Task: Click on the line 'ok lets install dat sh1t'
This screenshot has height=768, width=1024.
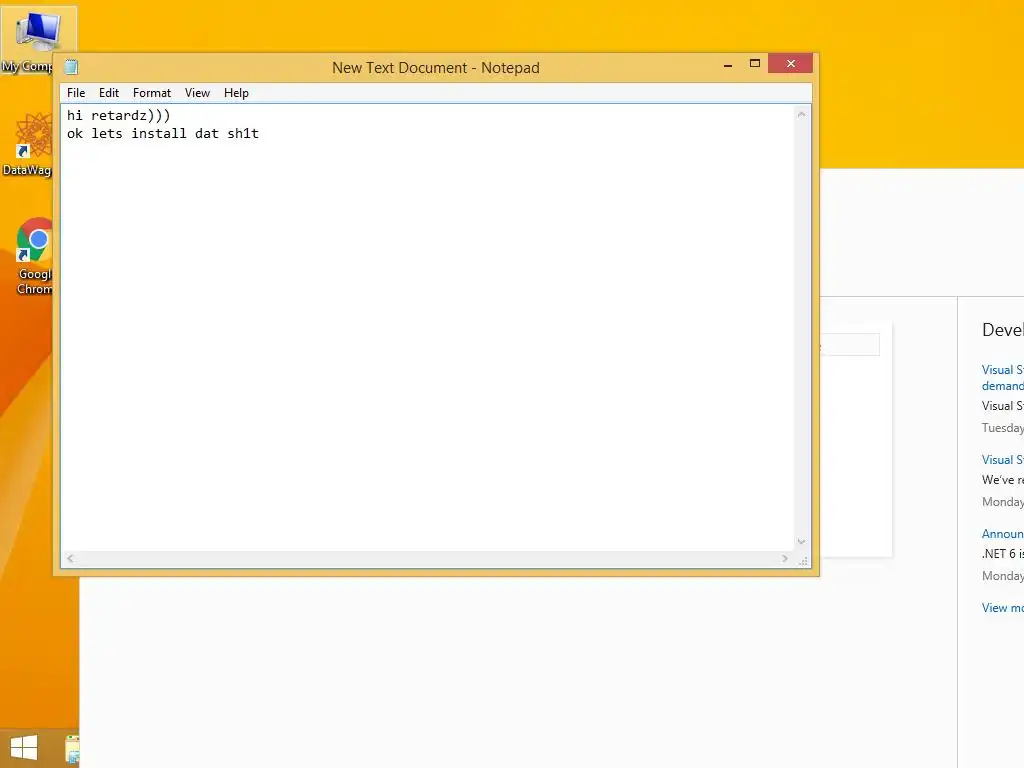Action: pos(163,134)
